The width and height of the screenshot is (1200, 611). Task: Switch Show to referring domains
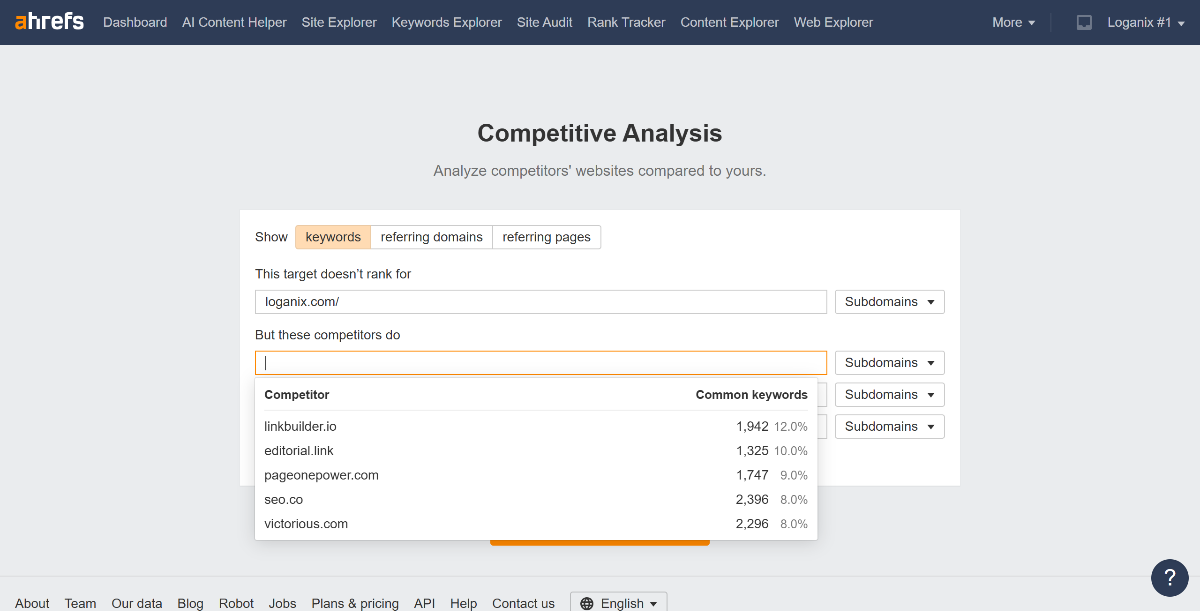[432, 237]
